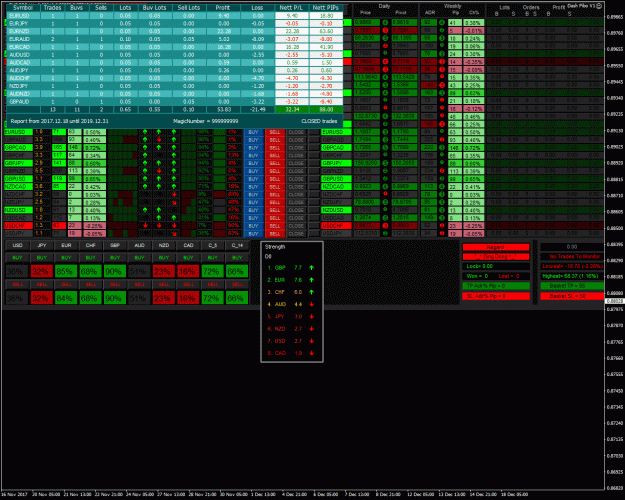Click the EURNZD row in closed trades report
This screenshot has width=625, height=500.
pos(175,31)
